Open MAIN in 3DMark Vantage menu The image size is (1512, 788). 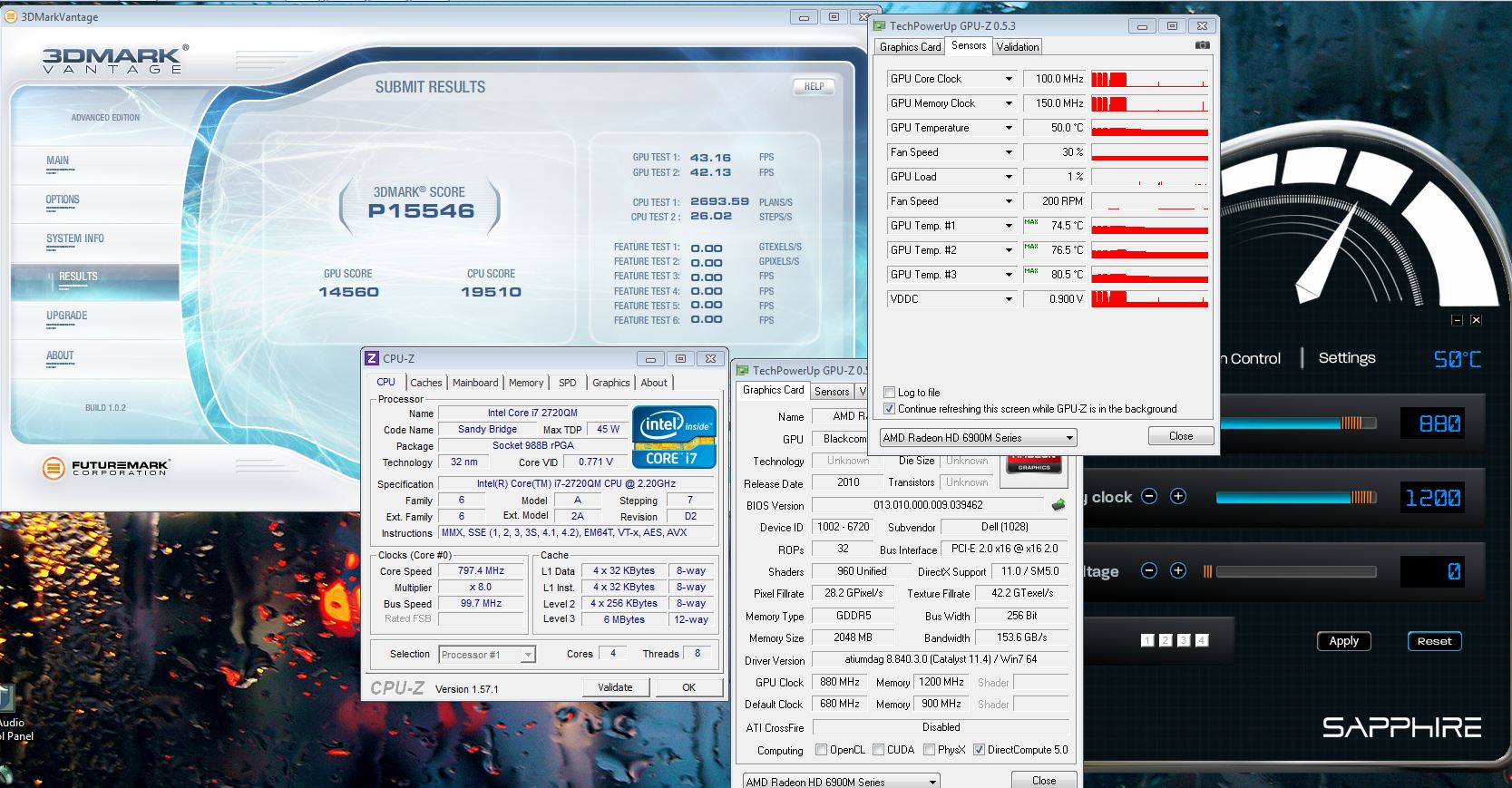pos(57,161)
